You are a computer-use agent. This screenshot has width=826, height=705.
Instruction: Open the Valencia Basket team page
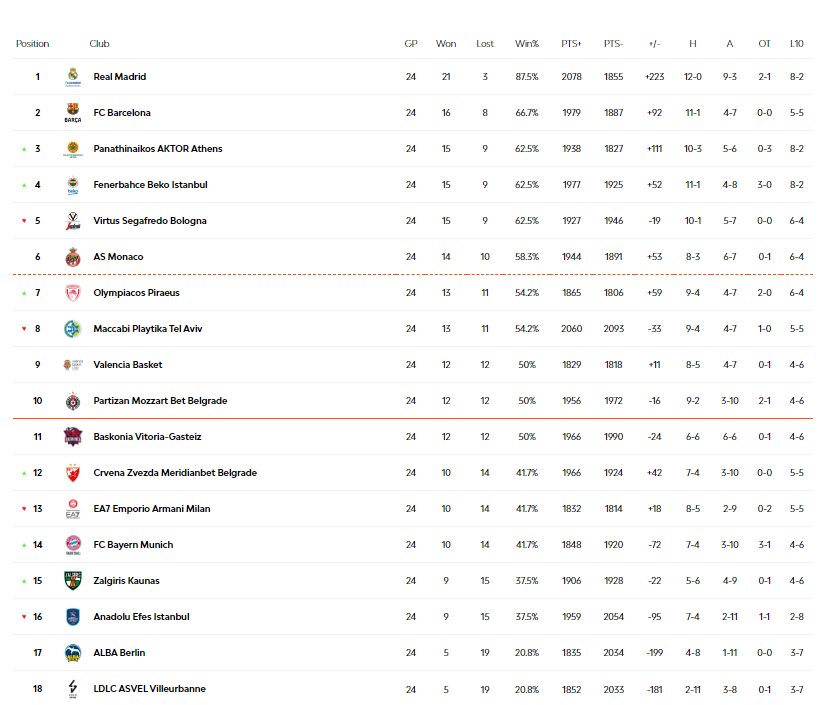coord(128,365)
